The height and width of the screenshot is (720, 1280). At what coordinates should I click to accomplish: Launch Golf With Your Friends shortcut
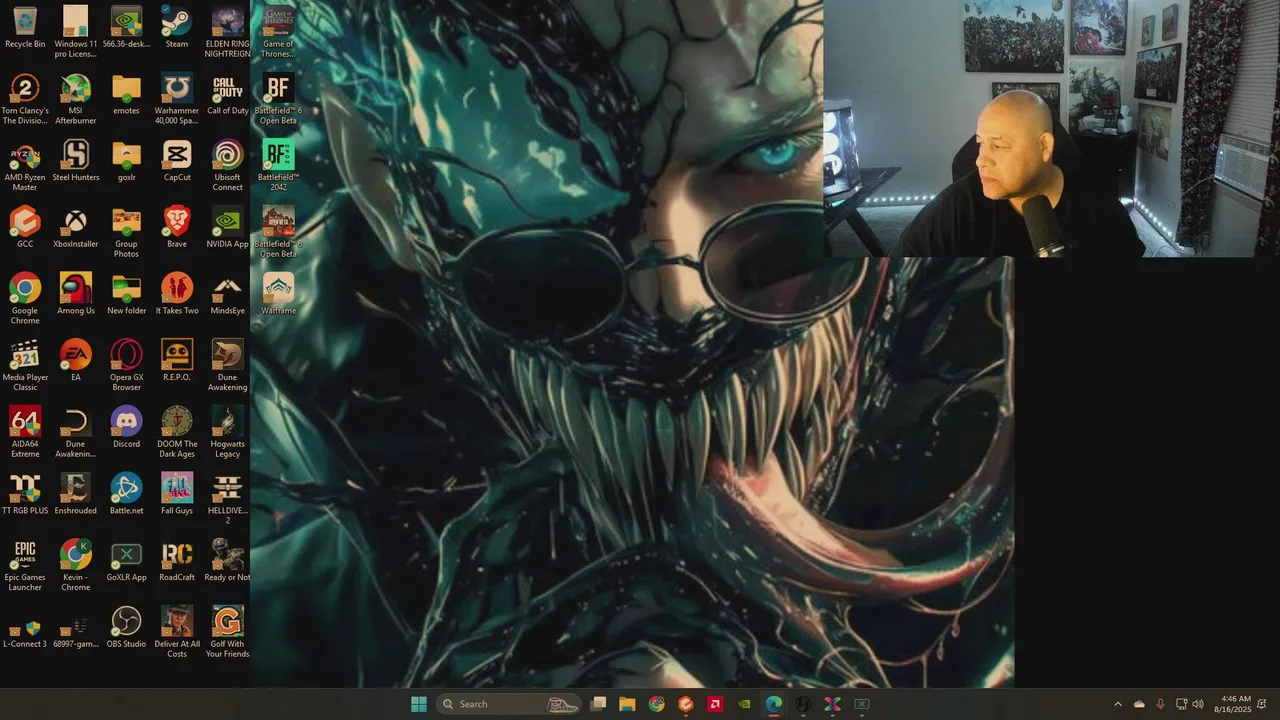[x=227, y=632]
